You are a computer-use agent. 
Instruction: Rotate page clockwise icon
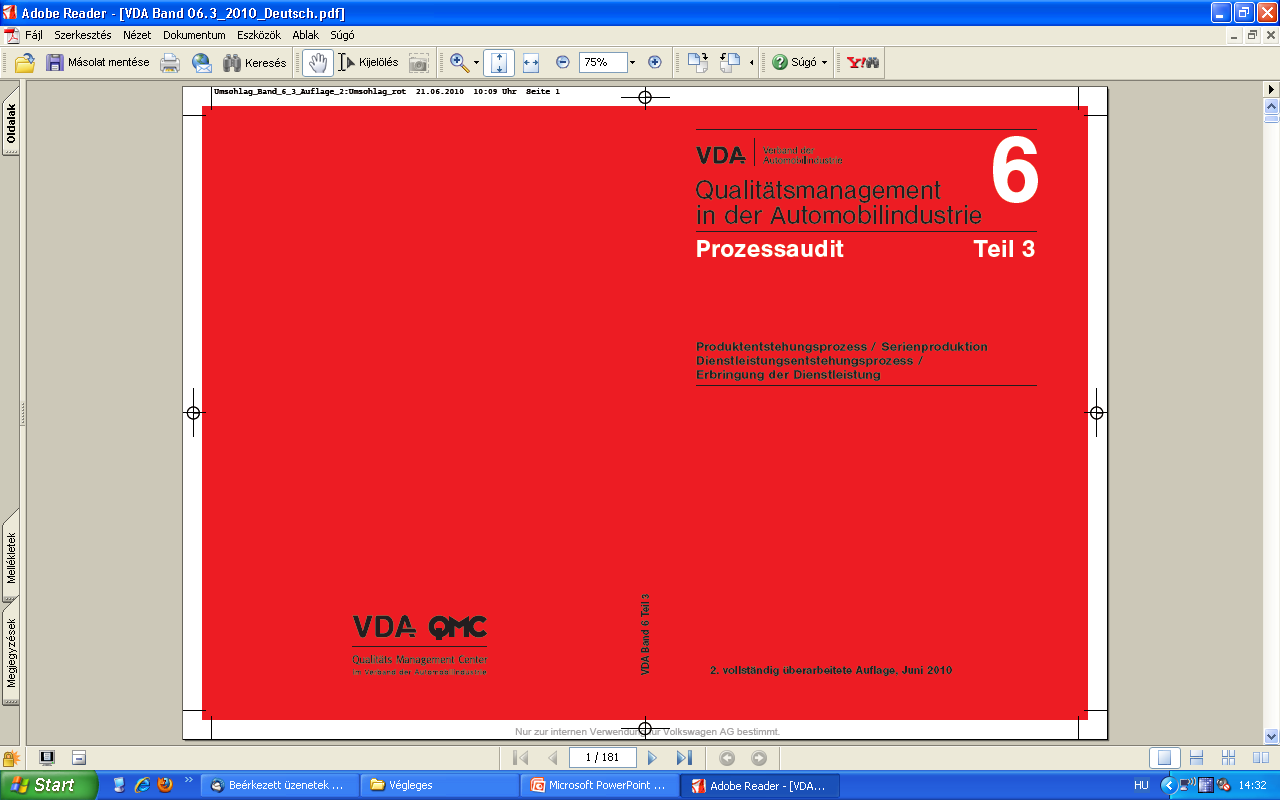[x=697, y=62]
